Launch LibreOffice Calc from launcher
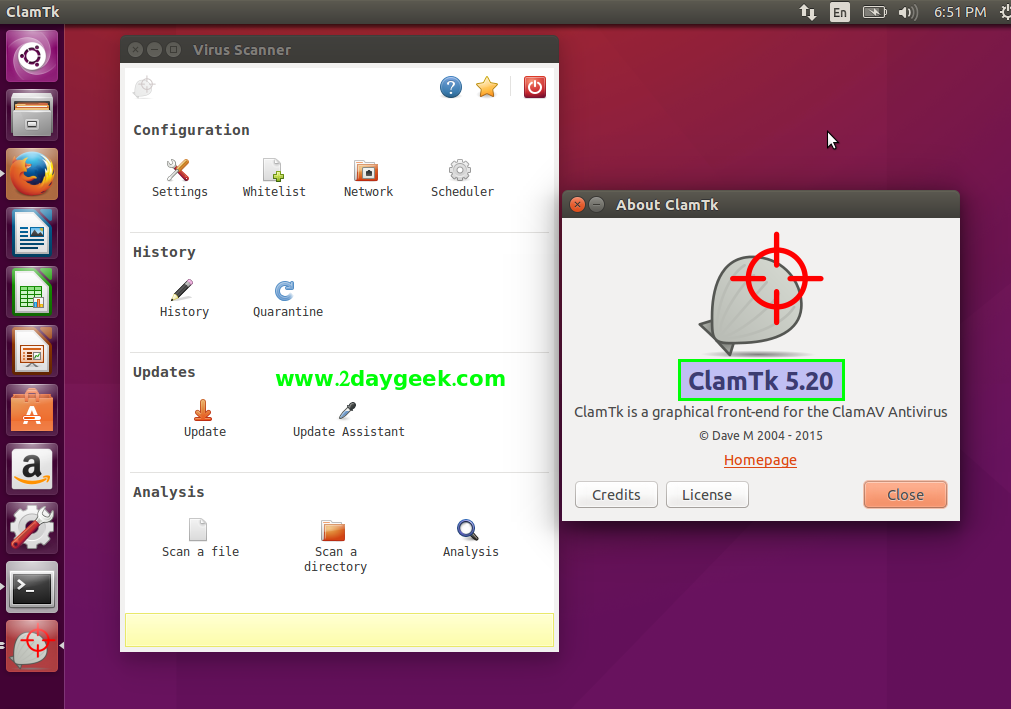Viewport: 1011px width, 709px height. [x=32, y=292]
